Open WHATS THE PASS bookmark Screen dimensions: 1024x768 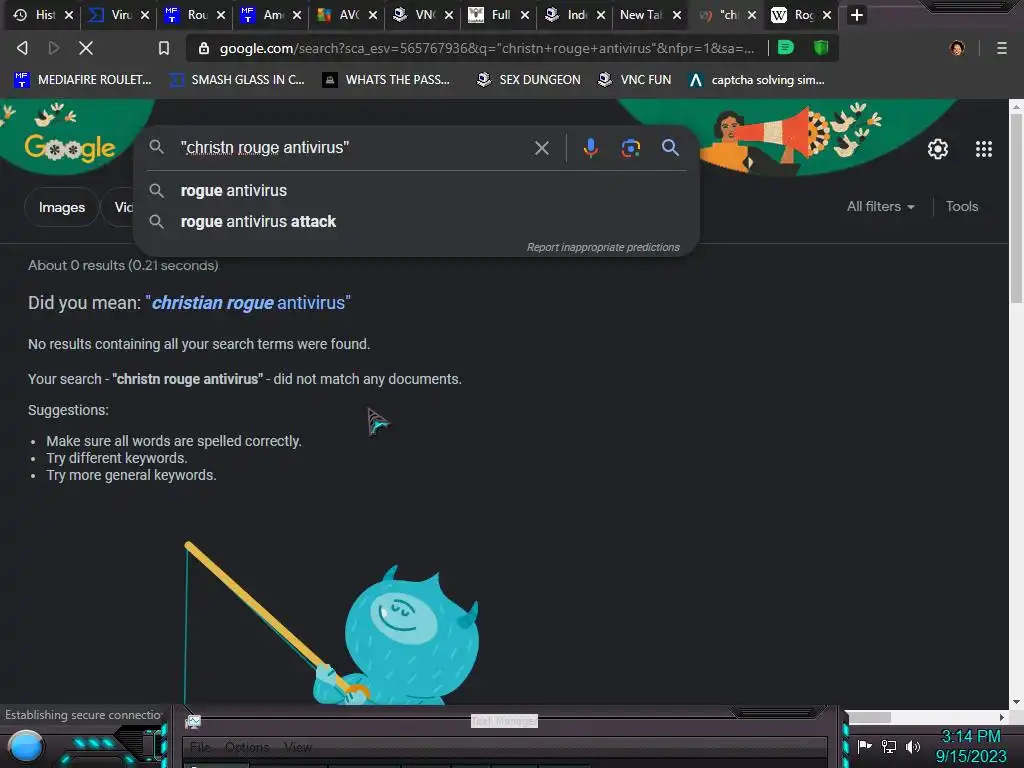click(x=387, y=80)
